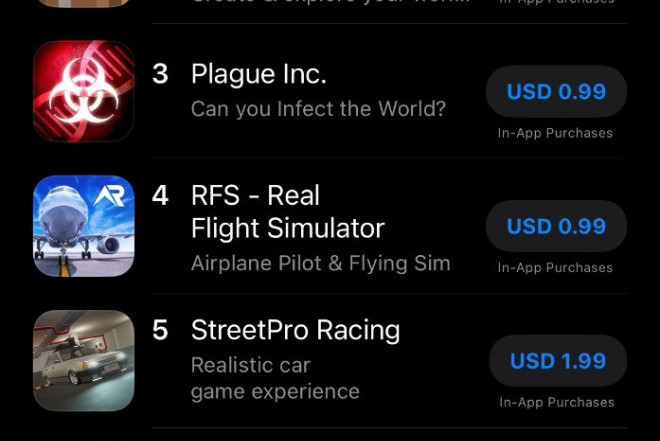Viewport: 660px width, 441px height.
Task: Tap the rank number 3
Action: point(160,74)
